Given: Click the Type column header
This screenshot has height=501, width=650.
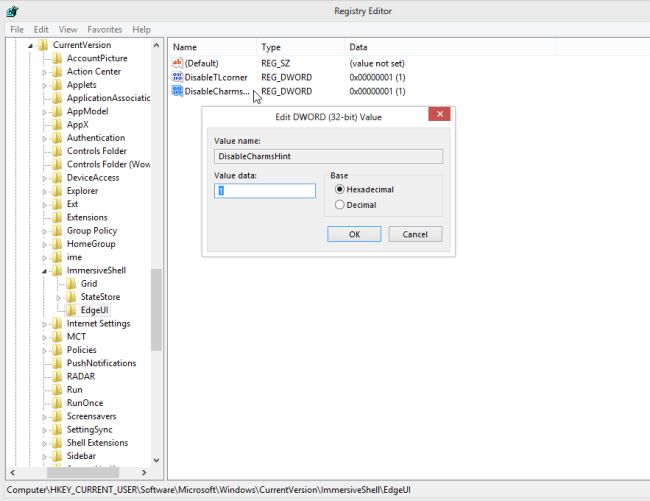Looking at the screenshot, I should coord(300,47).
